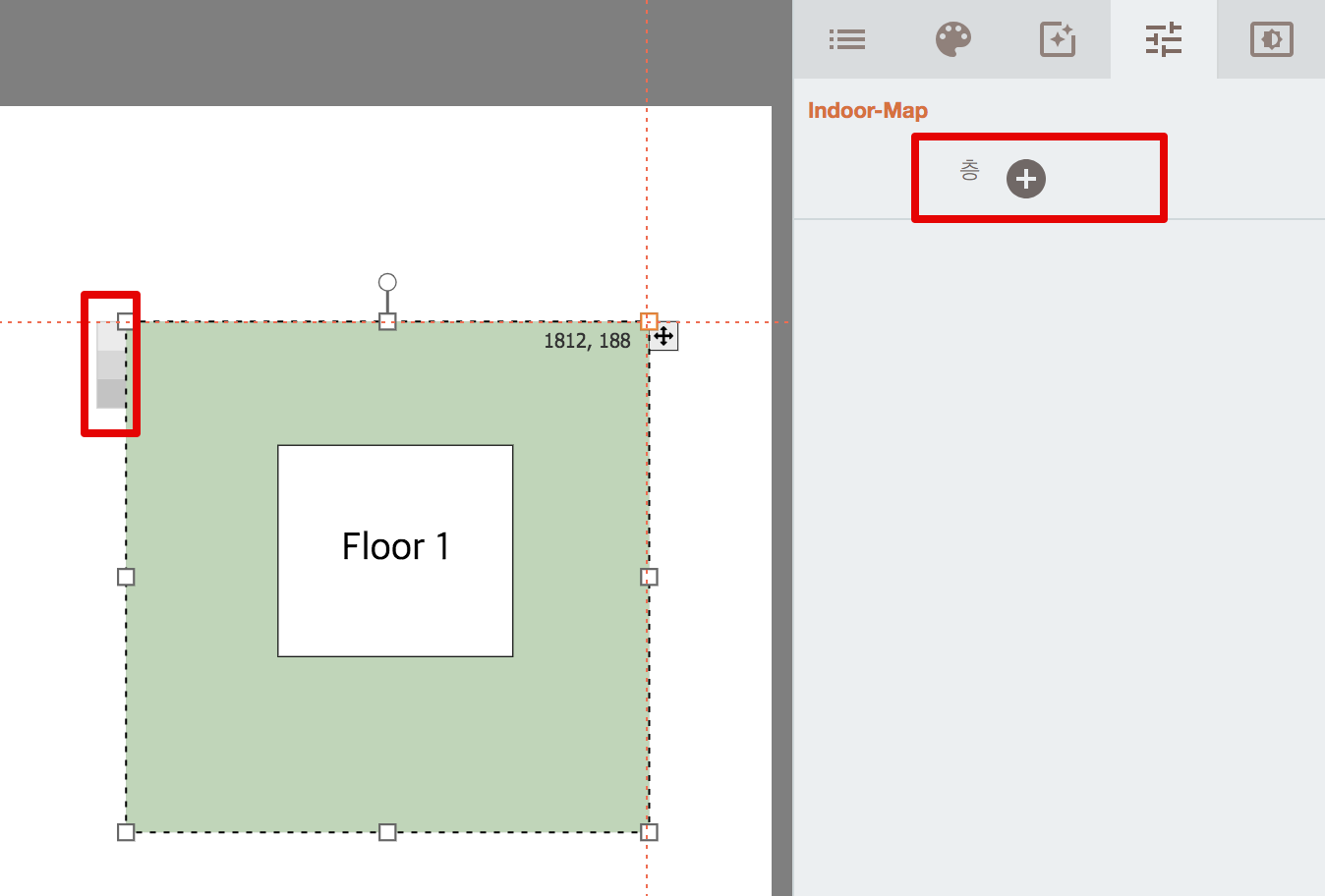Open the list properties tab
The height and width of the screenshot is (896, 1325).
pos(846,39)
